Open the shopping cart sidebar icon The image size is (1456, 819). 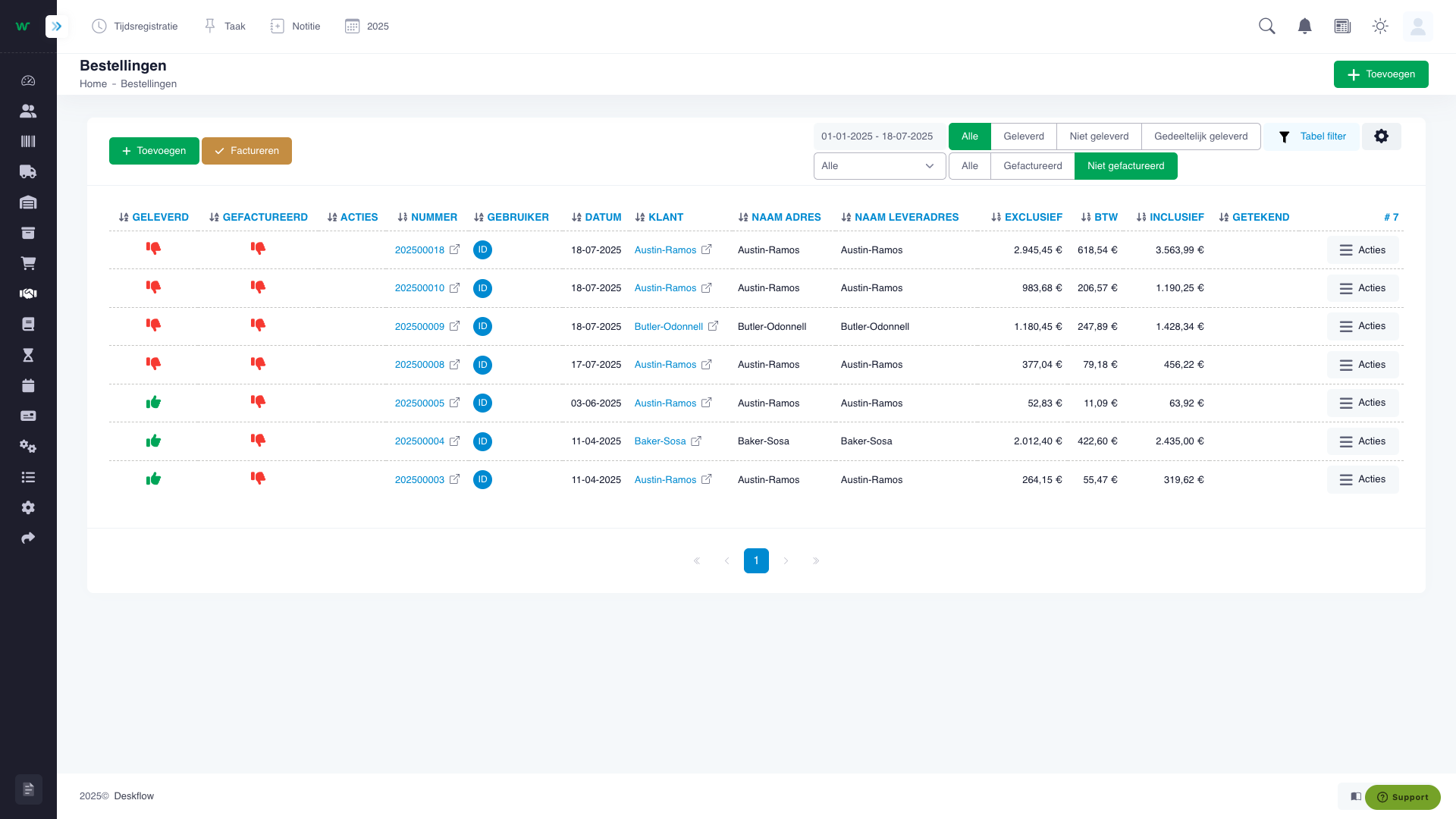[x=28, y=263]
